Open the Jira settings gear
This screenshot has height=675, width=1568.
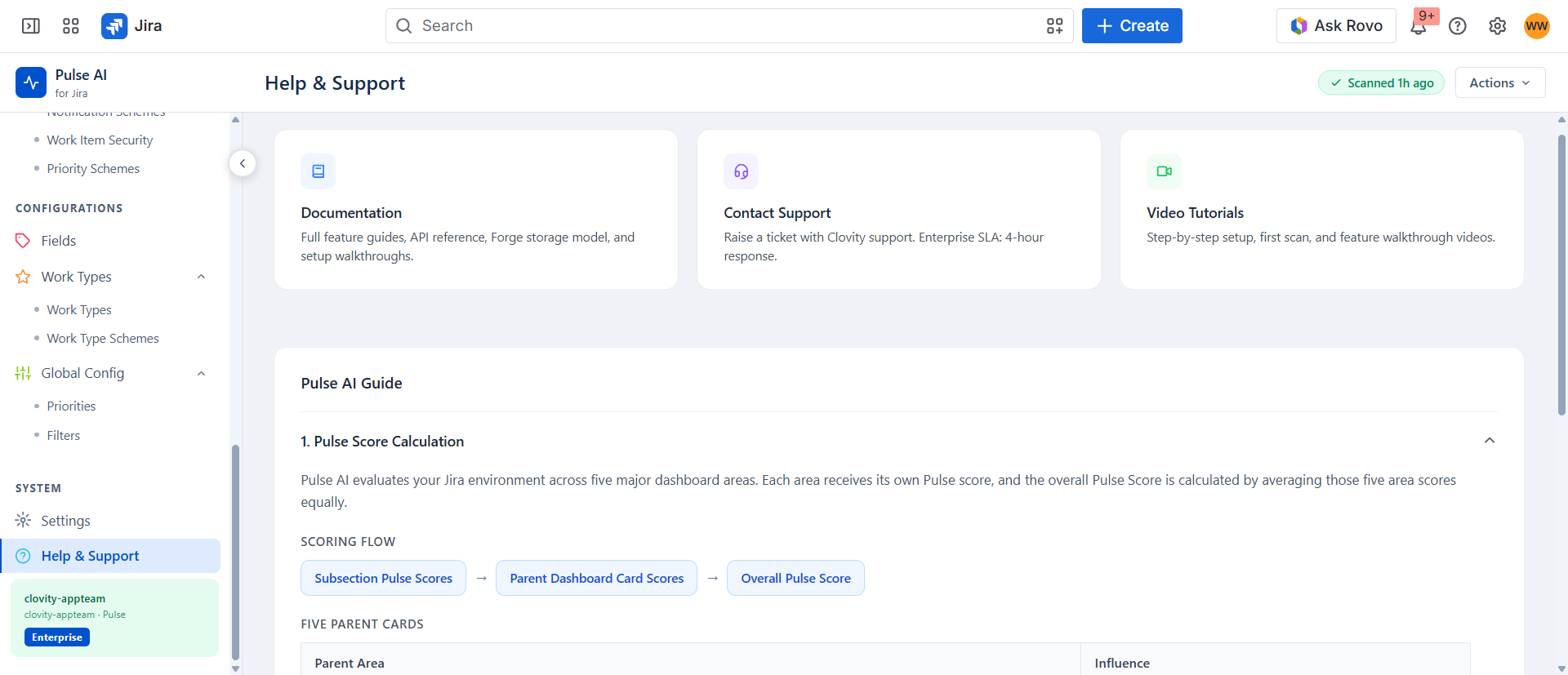coord(1497,26)
